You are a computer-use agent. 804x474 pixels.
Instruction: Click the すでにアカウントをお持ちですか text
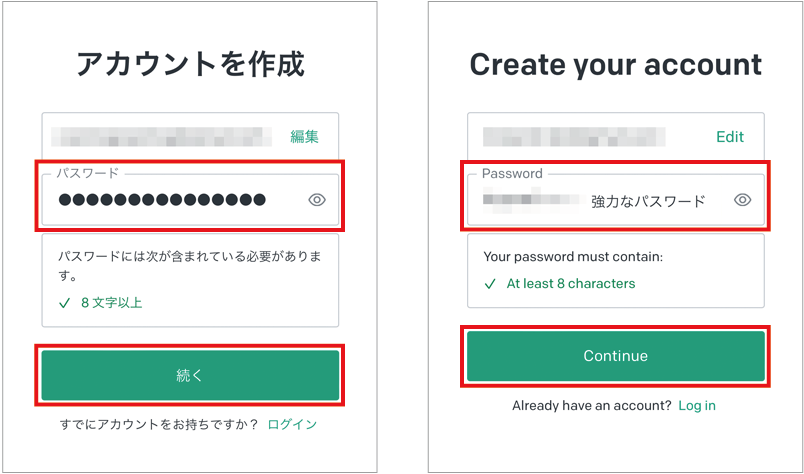[x=159, y=424]
